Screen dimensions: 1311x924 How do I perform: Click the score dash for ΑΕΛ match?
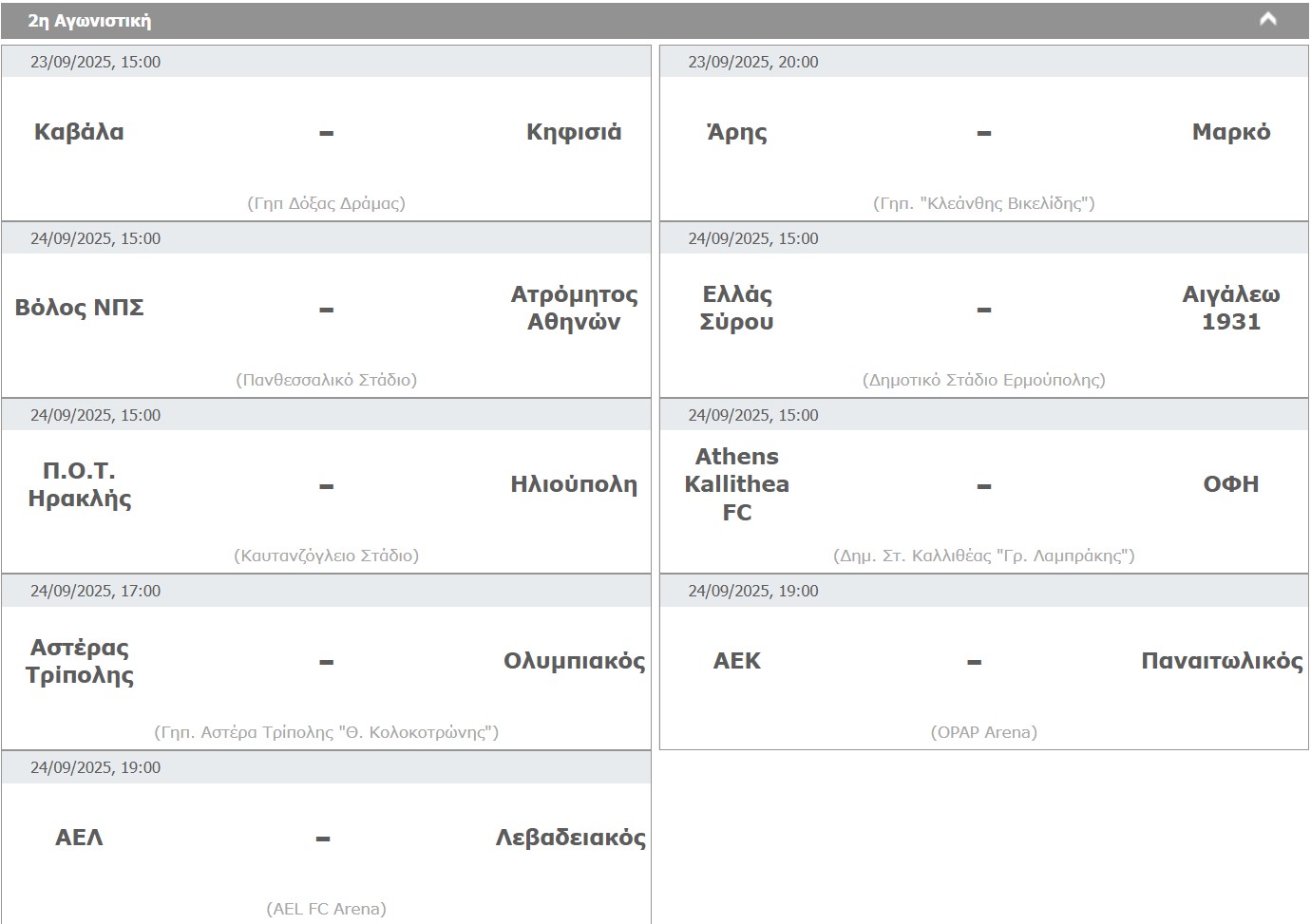(323, 839)
